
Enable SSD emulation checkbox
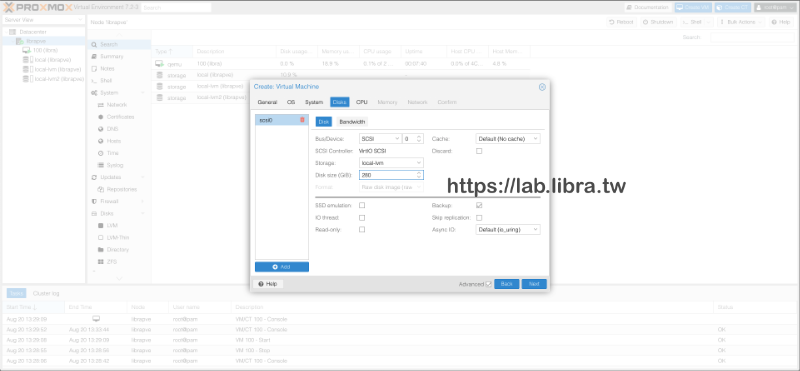[x=362, y=205]
